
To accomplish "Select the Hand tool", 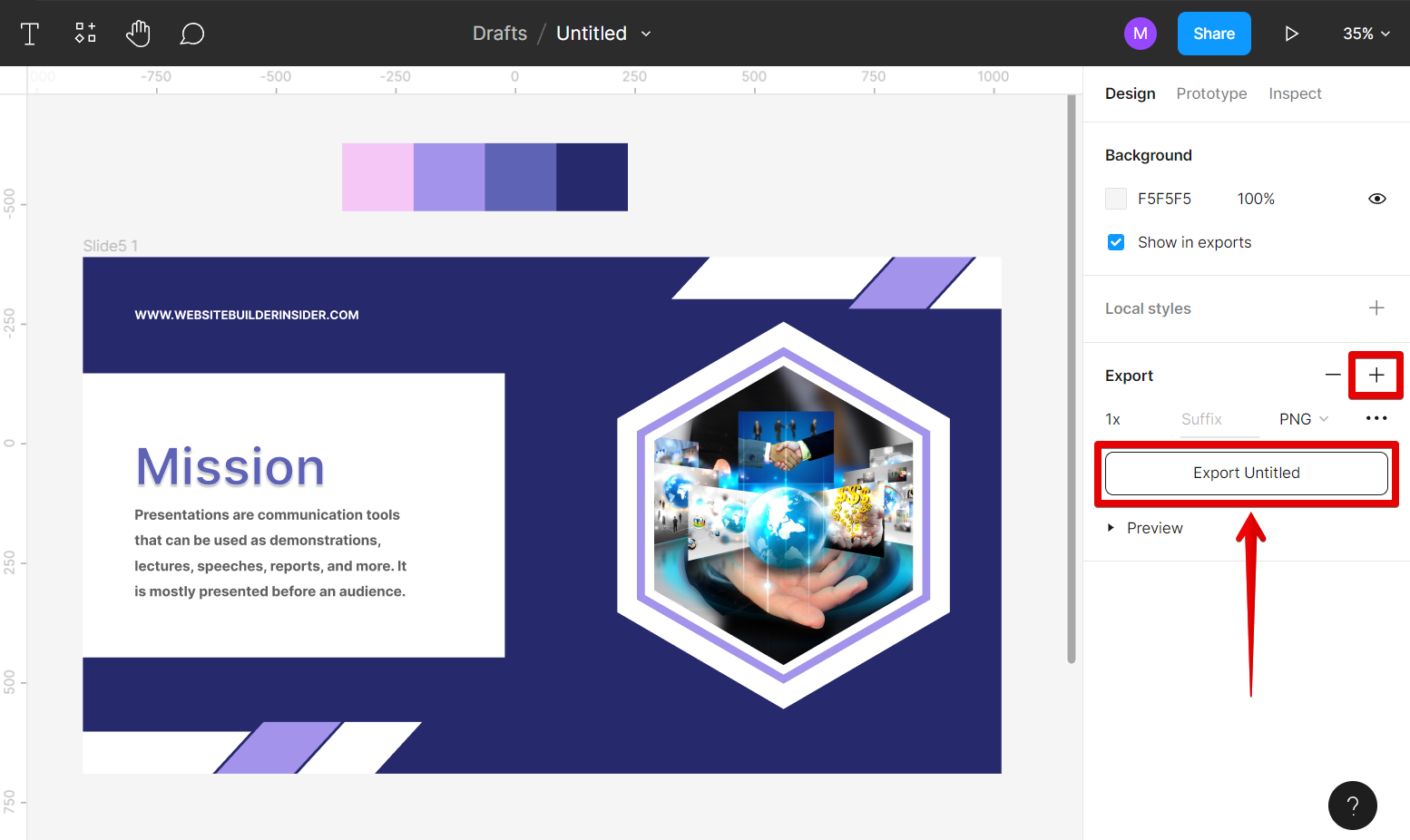I will click(138, 34).
